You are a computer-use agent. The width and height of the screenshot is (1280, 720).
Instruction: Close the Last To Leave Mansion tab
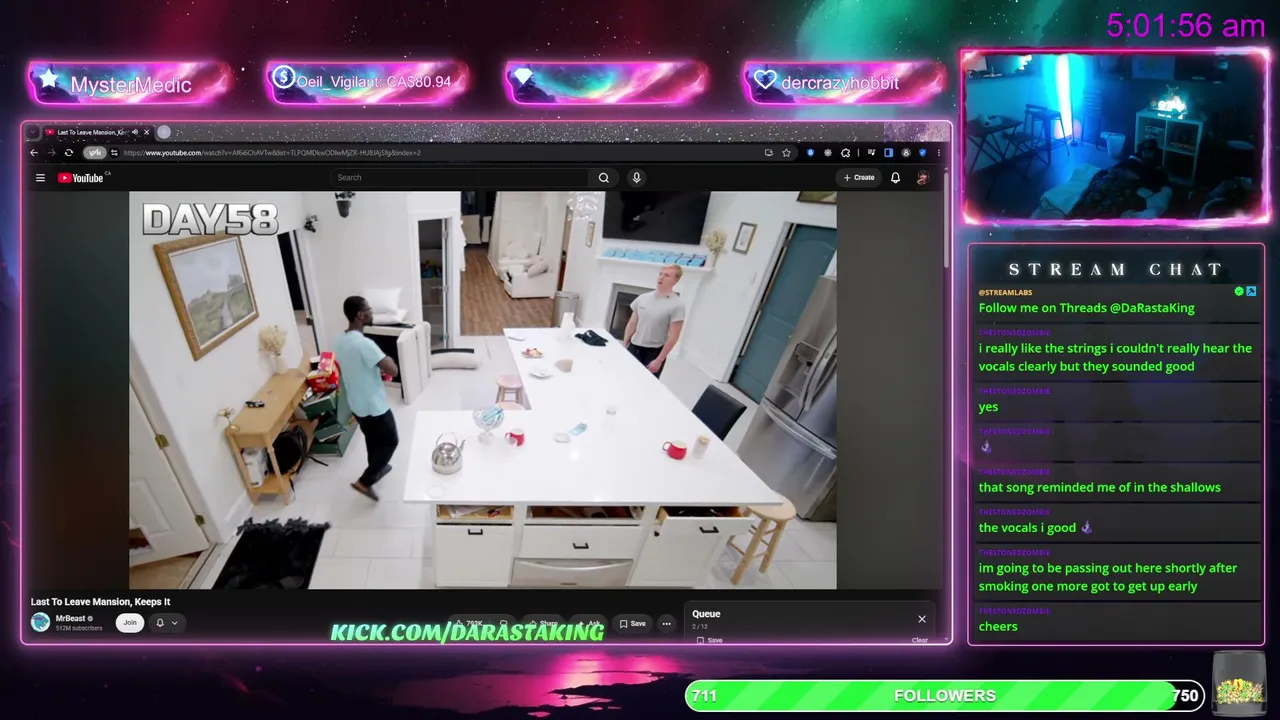tap(146, 132)
